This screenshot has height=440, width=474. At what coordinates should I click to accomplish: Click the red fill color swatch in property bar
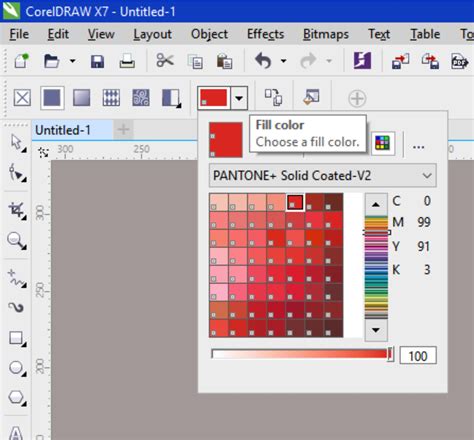point(213,98)
